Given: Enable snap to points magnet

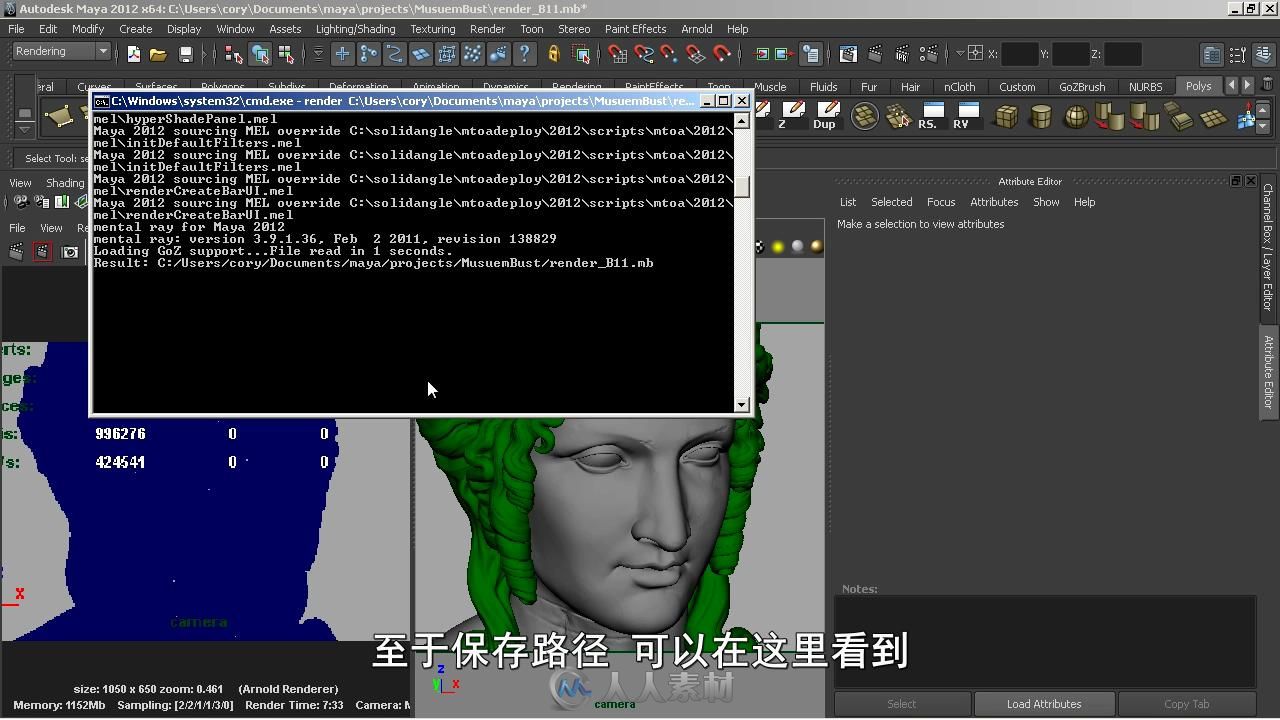Looking at the screenshot, I should tap(669, 54).
